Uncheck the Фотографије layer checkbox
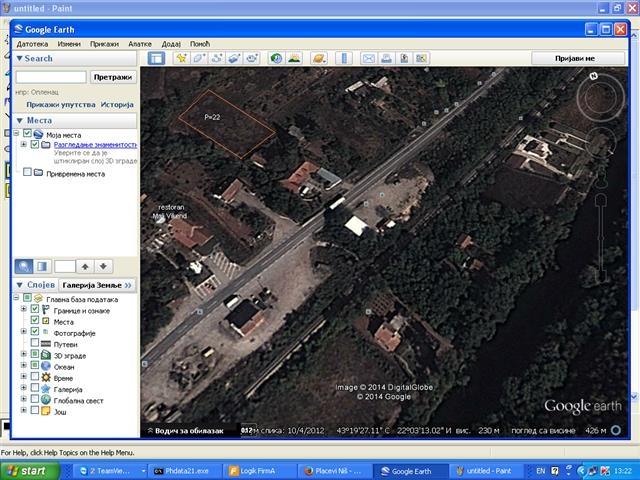The width and height of the screenshot is (640, 480). coord(35,331)
